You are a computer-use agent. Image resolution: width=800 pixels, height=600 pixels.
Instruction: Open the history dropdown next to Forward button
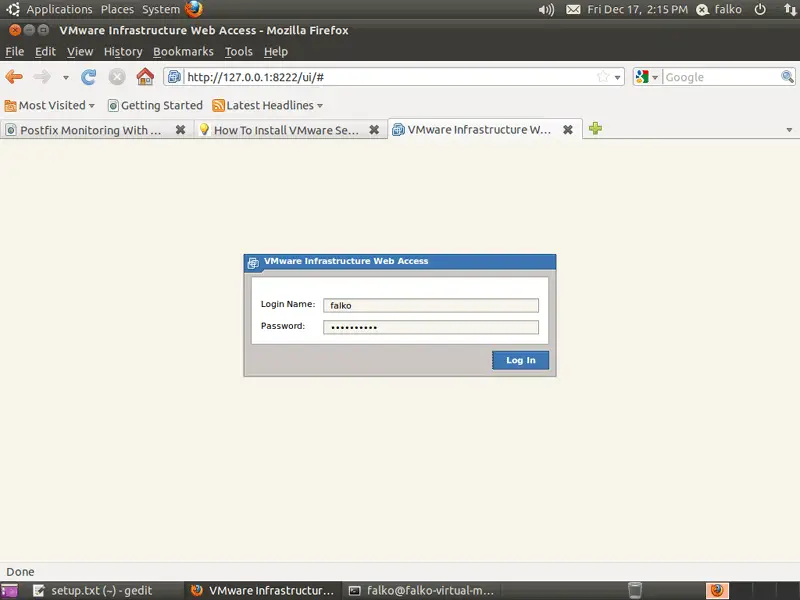tap(66, 78)
